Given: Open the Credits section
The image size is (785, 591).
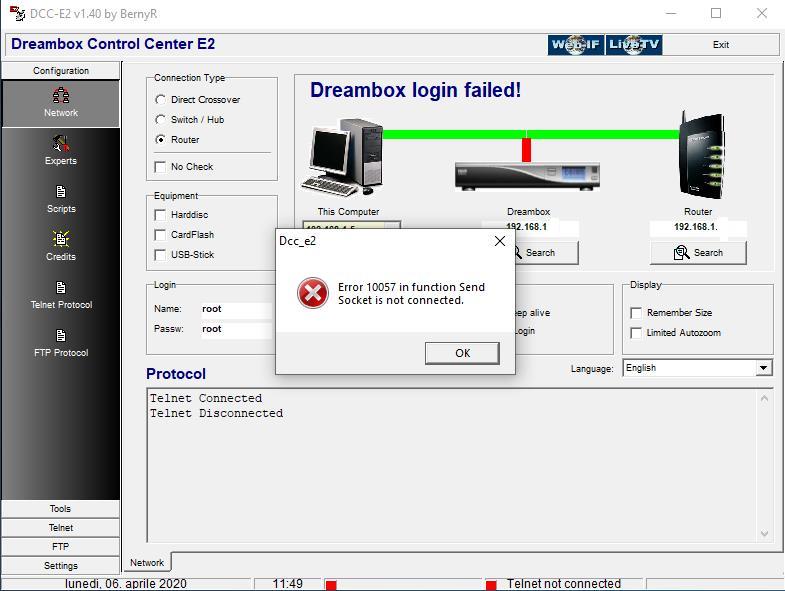Looking at the screenshot, I should [61, 246].
